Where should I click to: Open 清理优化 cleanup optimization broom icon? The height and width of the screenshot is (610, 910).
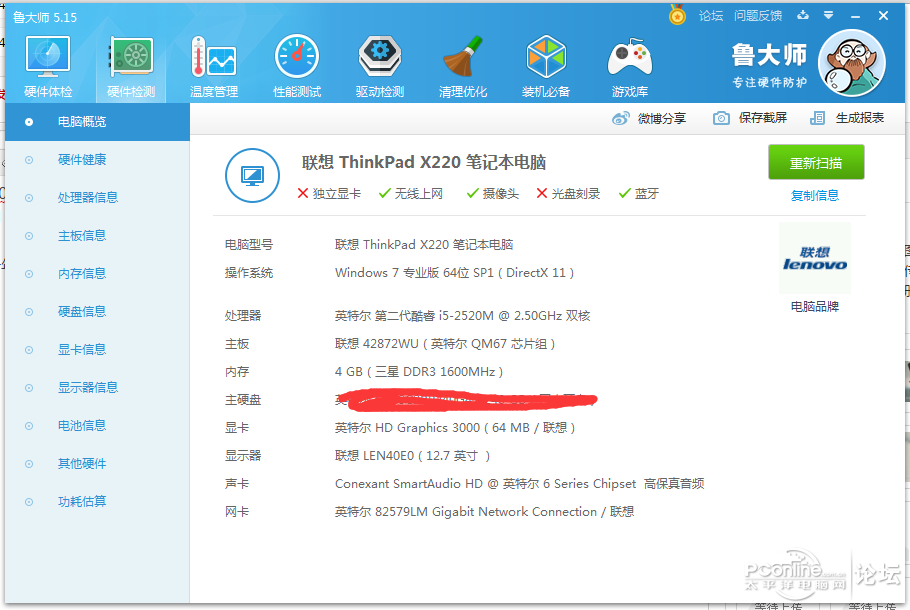(x=463, y=66)
